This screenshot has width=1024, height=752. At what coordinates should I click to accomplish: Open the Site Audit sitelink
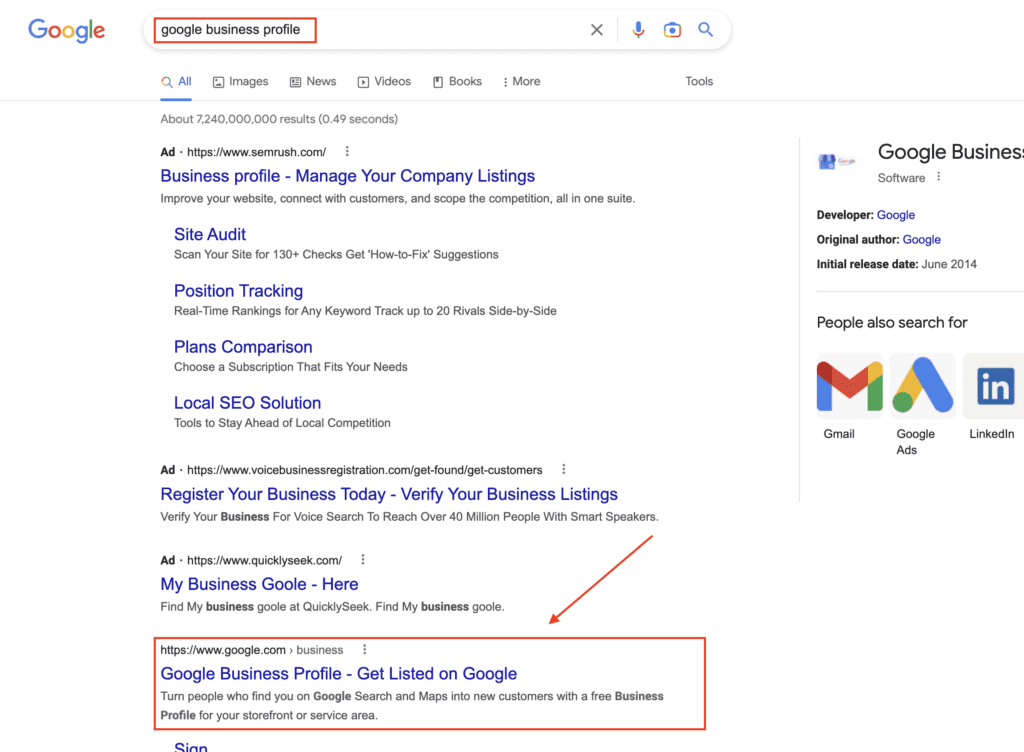click(x=210, y=234)
